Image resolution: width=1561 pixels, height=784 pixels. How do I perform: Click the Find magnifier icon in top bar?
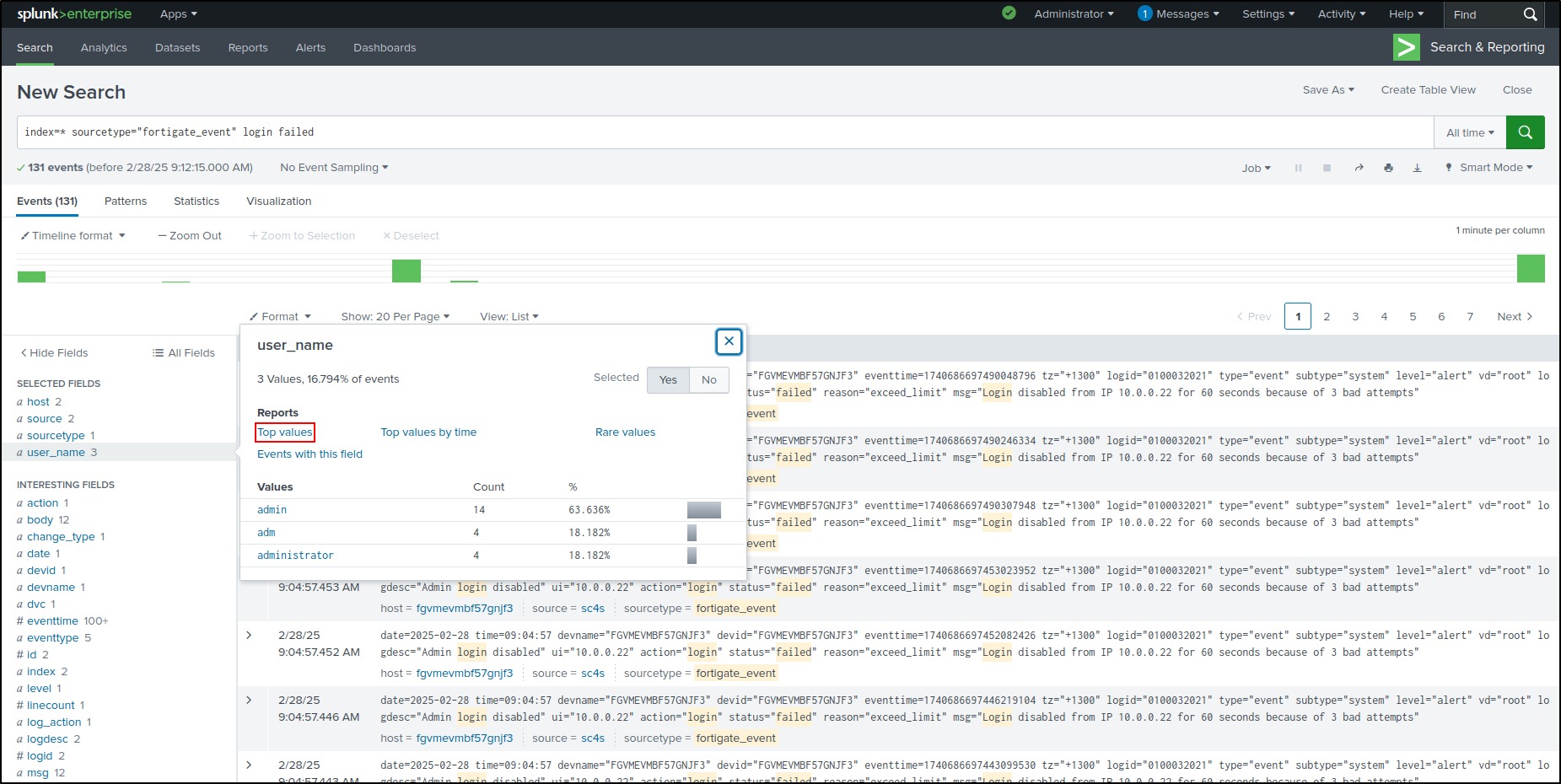tap(1530, 14)
